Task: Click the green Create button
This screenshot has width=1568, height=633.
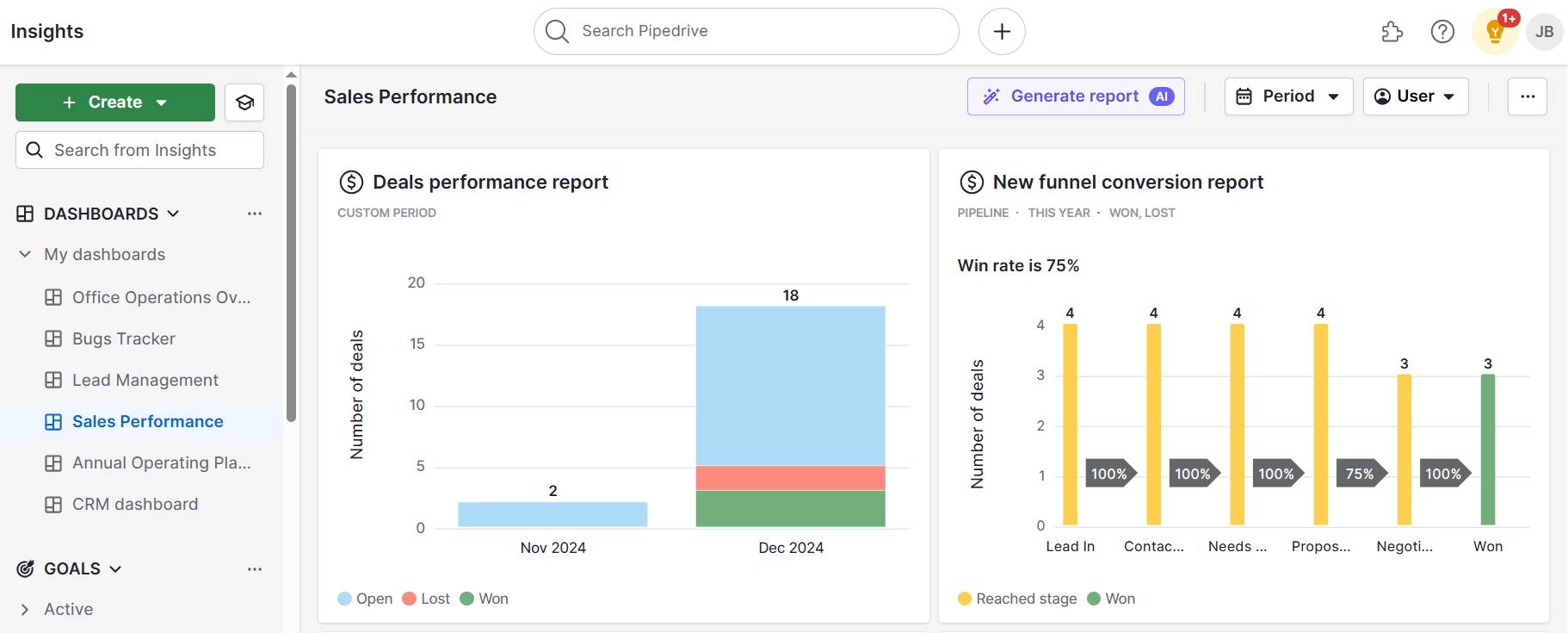Action: click(x=115, y=102)
